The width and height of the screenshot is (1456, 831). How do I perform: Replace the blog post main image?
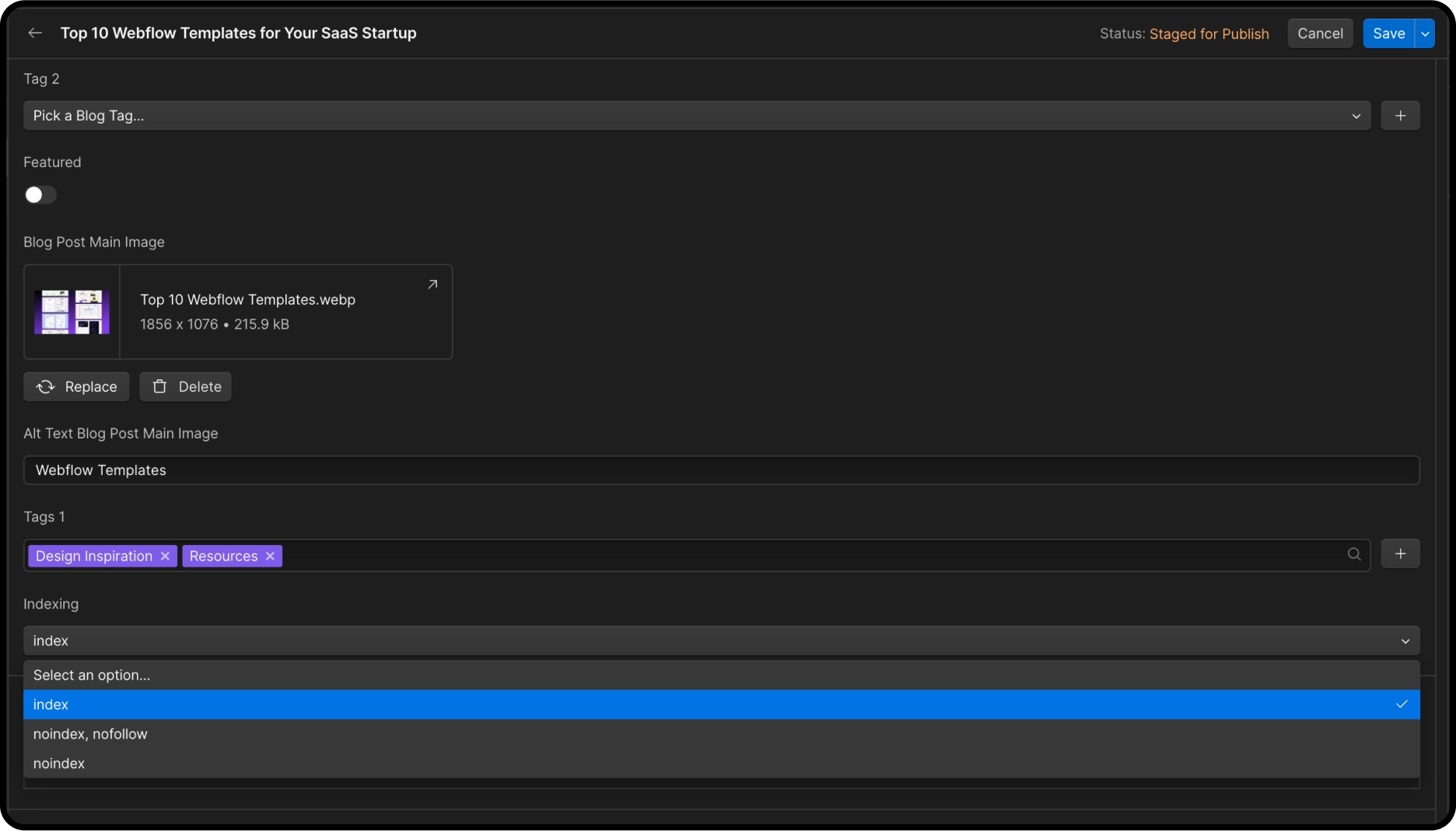[x=76, y=387]
